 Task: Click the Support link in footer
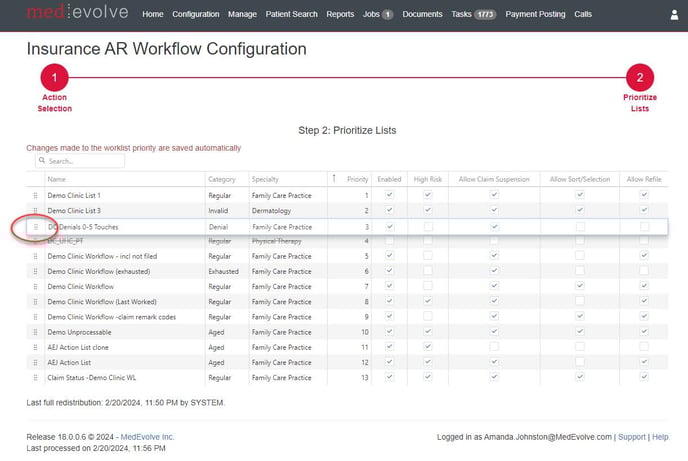click(x=631, y=437)
